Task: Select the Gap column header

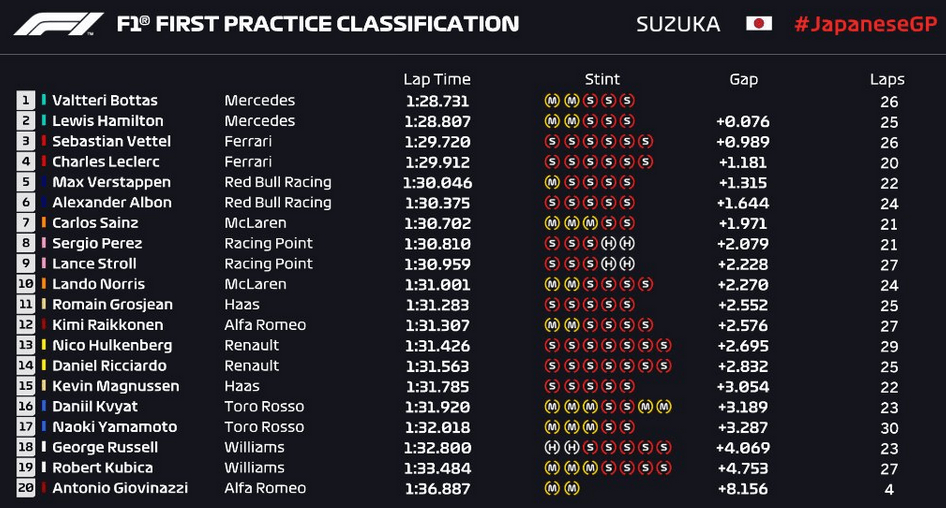Action: 743,80
